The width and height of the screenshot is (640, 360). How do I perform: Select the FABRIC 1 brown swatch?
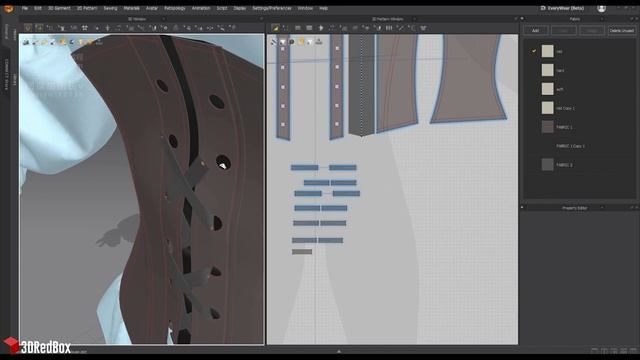click(x=547, y=127)
